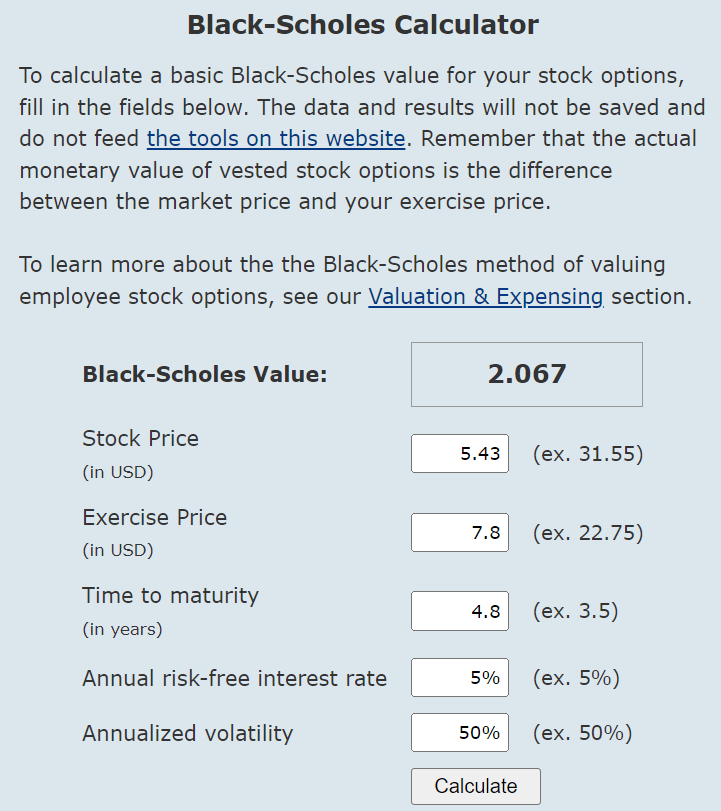Click the Stock Price label text
The height and width of the screenshot is (811, 721).
(x=141, y=439)
